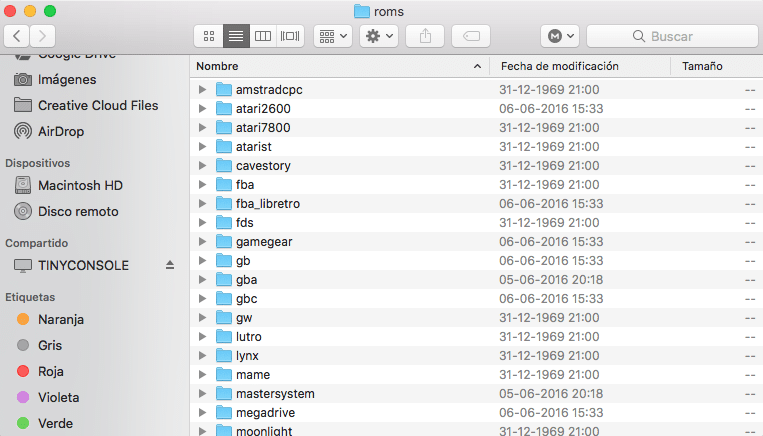Image resolution: width=763 pixels, height=436 pixels.
Task: Select the lynx folder icon
Action: (224, 355)
